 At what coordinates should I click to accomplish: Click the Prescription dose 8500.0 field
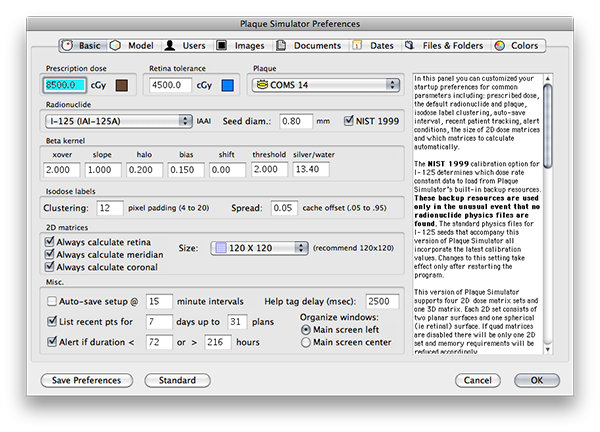click(x=64, y=85)
